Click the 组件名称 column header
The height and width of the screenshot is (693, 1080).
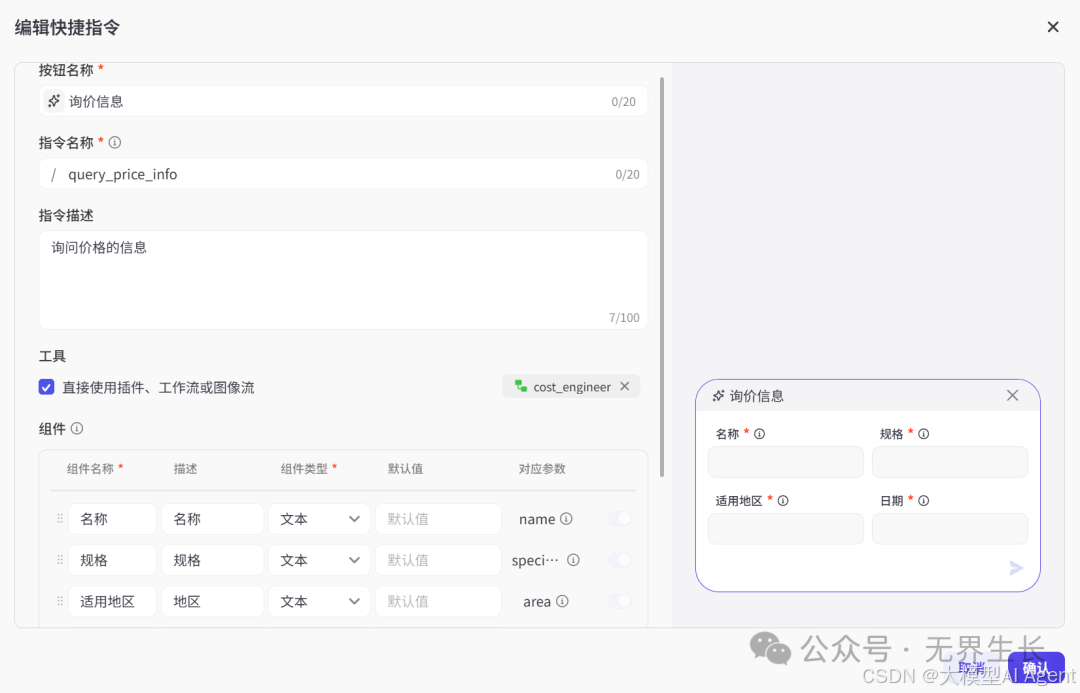pos(90,468)
